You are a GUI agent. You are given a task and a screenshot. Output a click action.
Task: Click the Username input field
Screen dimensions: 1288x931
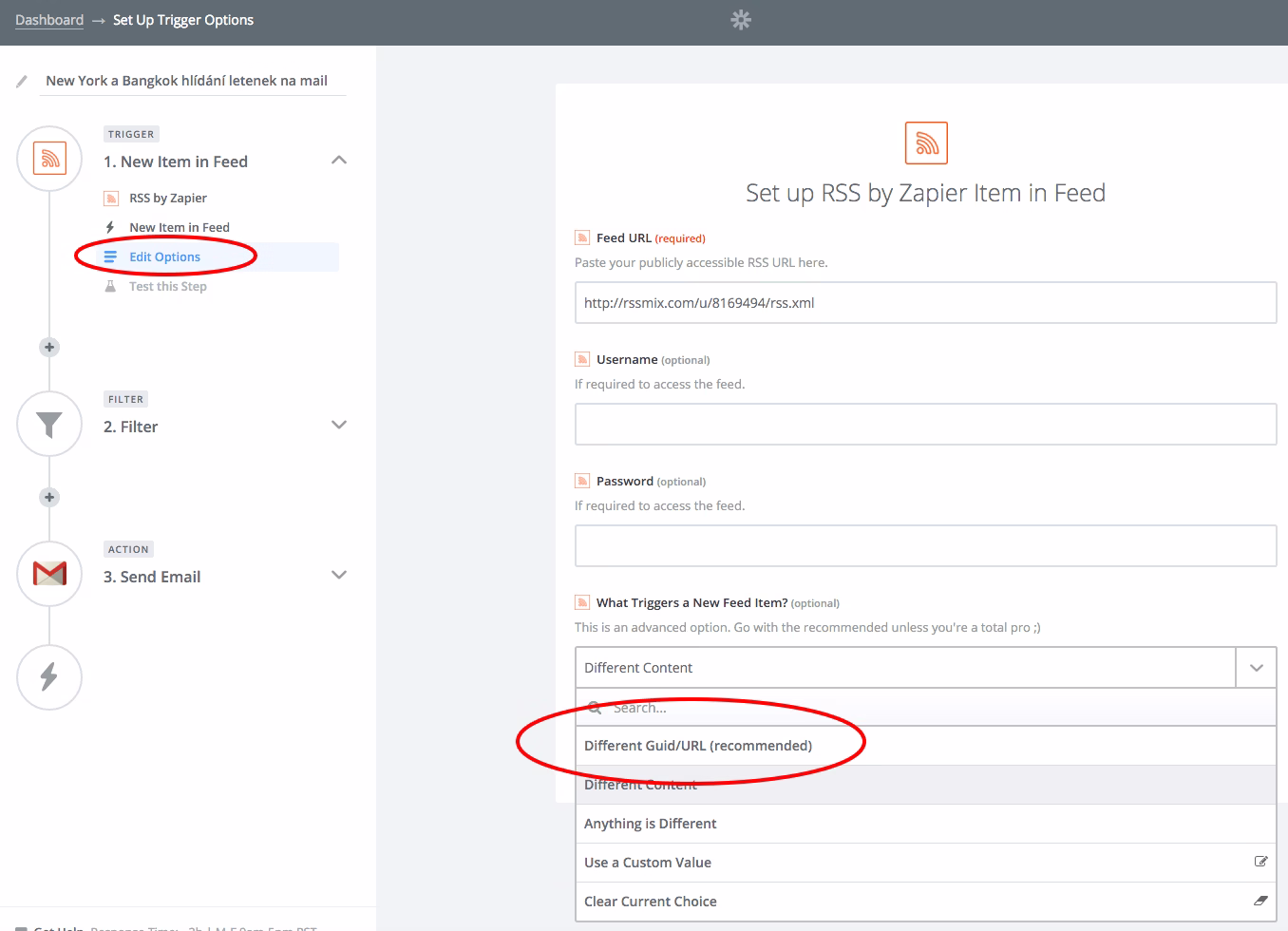tap(925, 425)
